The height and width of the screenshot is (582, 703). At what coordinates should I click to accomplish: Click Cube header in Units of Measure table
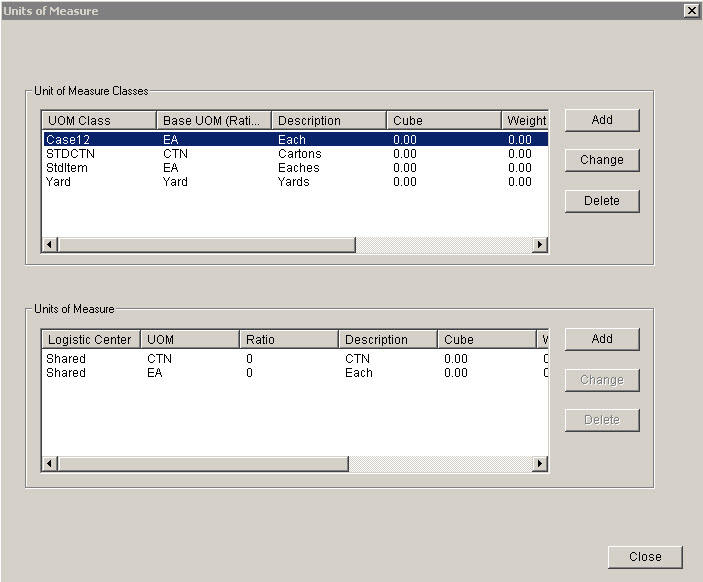487,339
